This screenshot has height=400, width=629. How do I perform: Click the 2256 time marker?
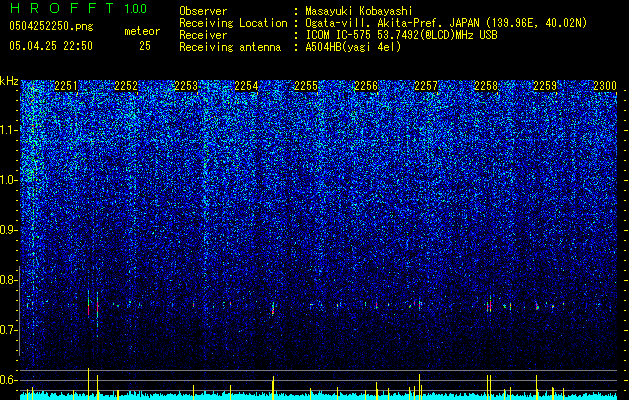point(366,85)
